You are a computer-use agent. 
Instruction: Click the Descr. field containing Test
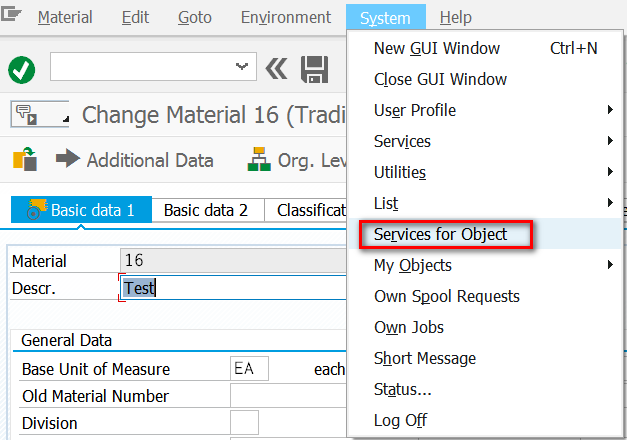(234, 288)
